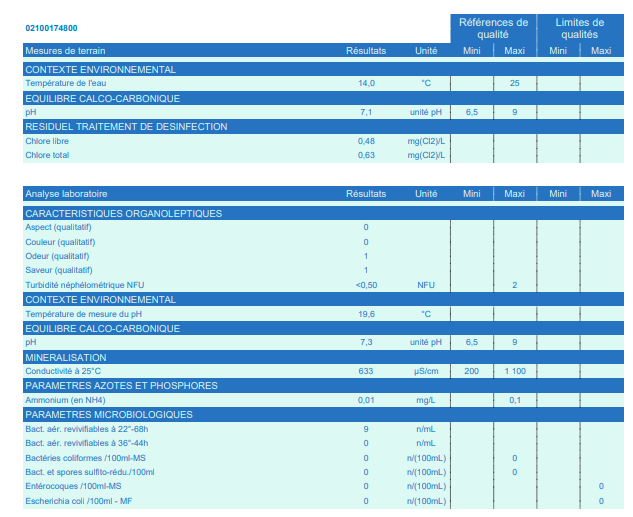Select the Escherichia coli /100ml - MF row
The image size is (633, 517).
point(78,500)
